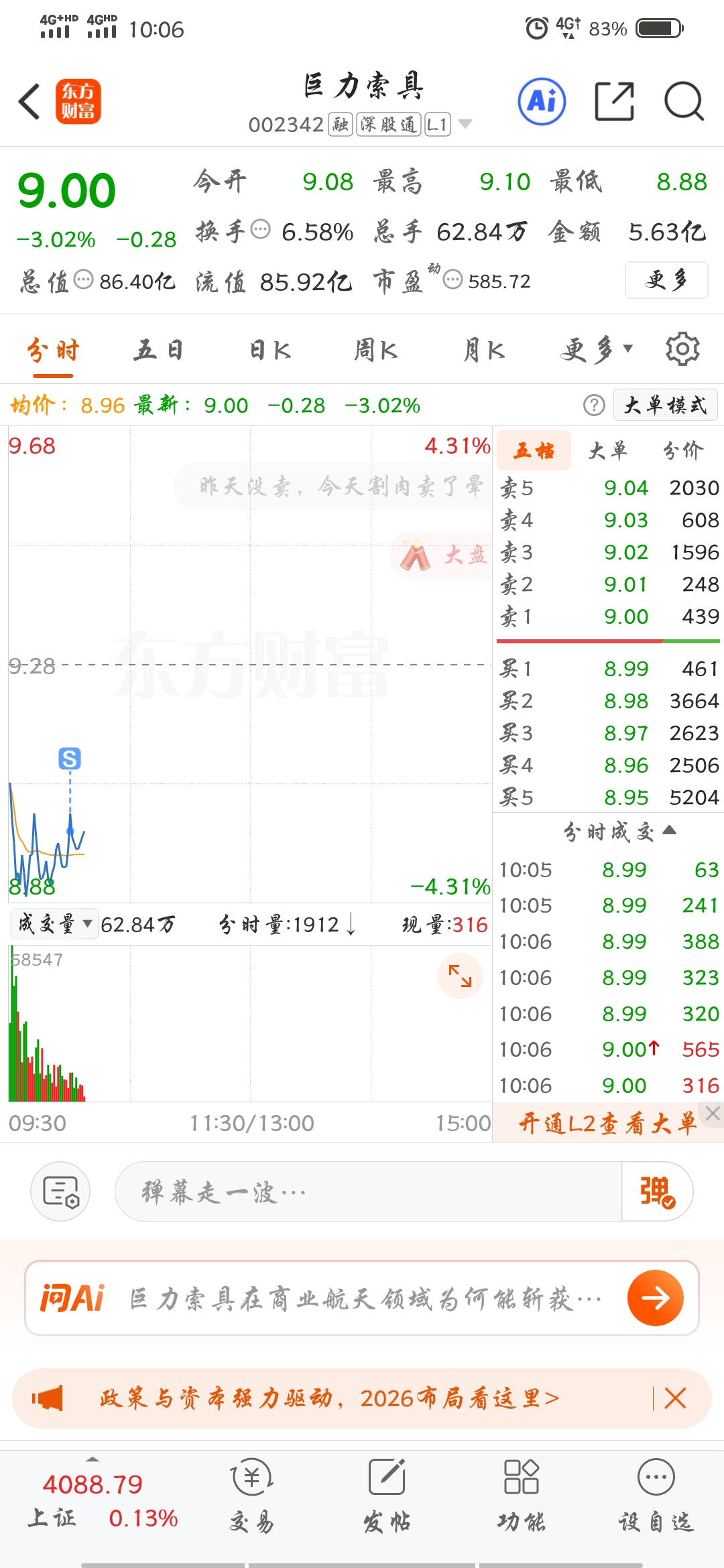This screenshot has width=724, height=1568.
Task: Tap the 弹幕走一波 input field
Action: pyautogui.click(x=369, y=1192)
